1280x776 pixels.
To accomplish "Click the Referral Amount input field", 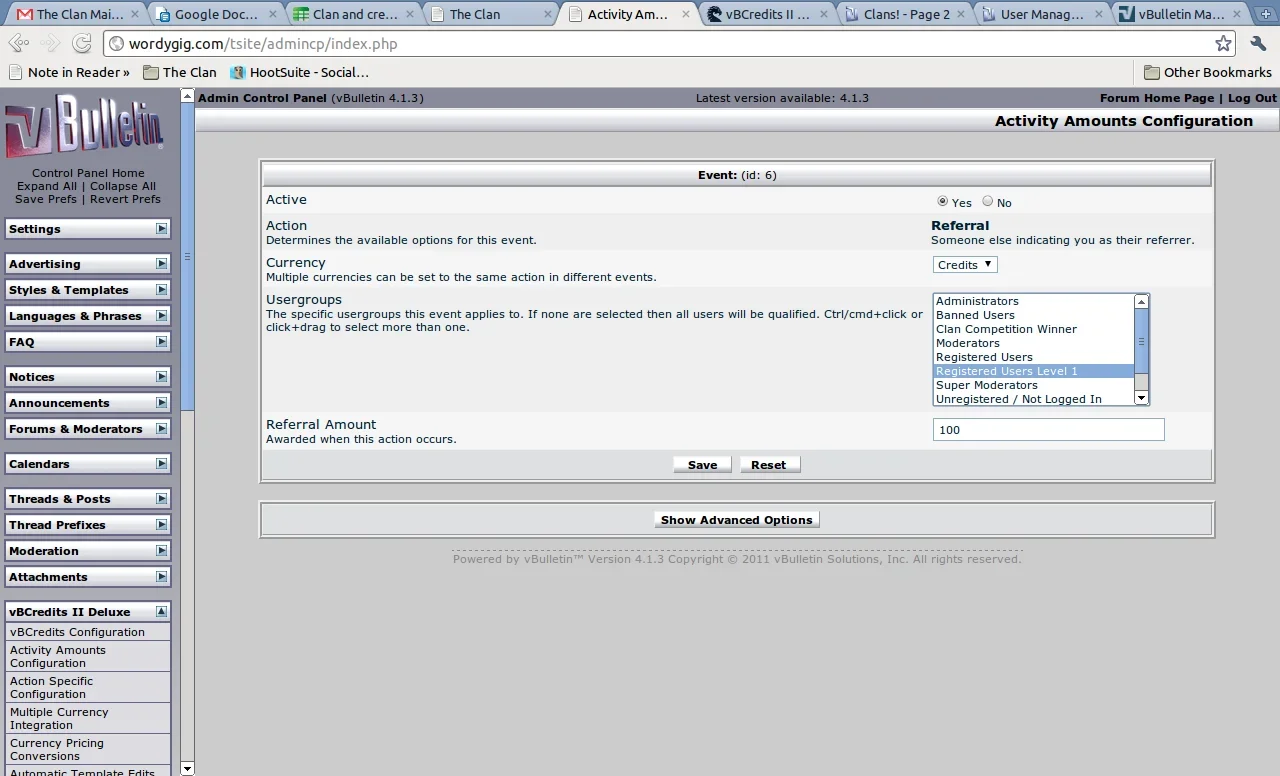I will (x=1048, y=430).
